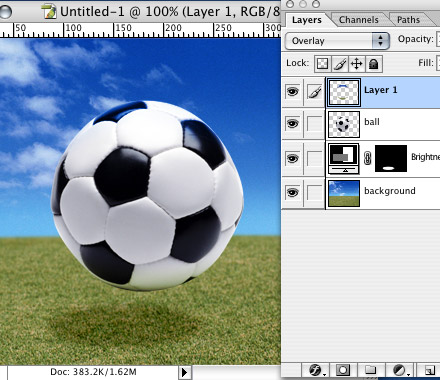Screen dimensions: 440x380
Task: Hide Layer 1 visibility eye
Action: pos(292,91)
